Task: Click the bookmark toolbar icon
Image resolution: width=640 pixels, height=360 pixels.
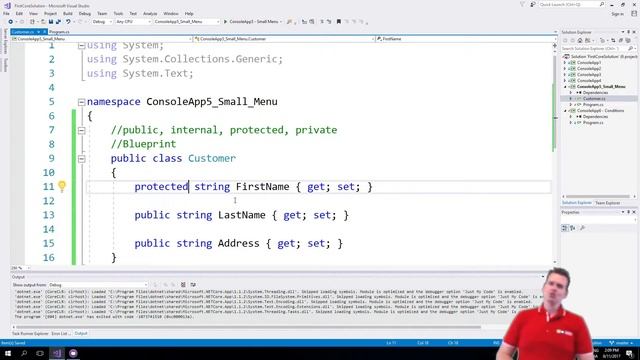Action: [x=339, y=22]
